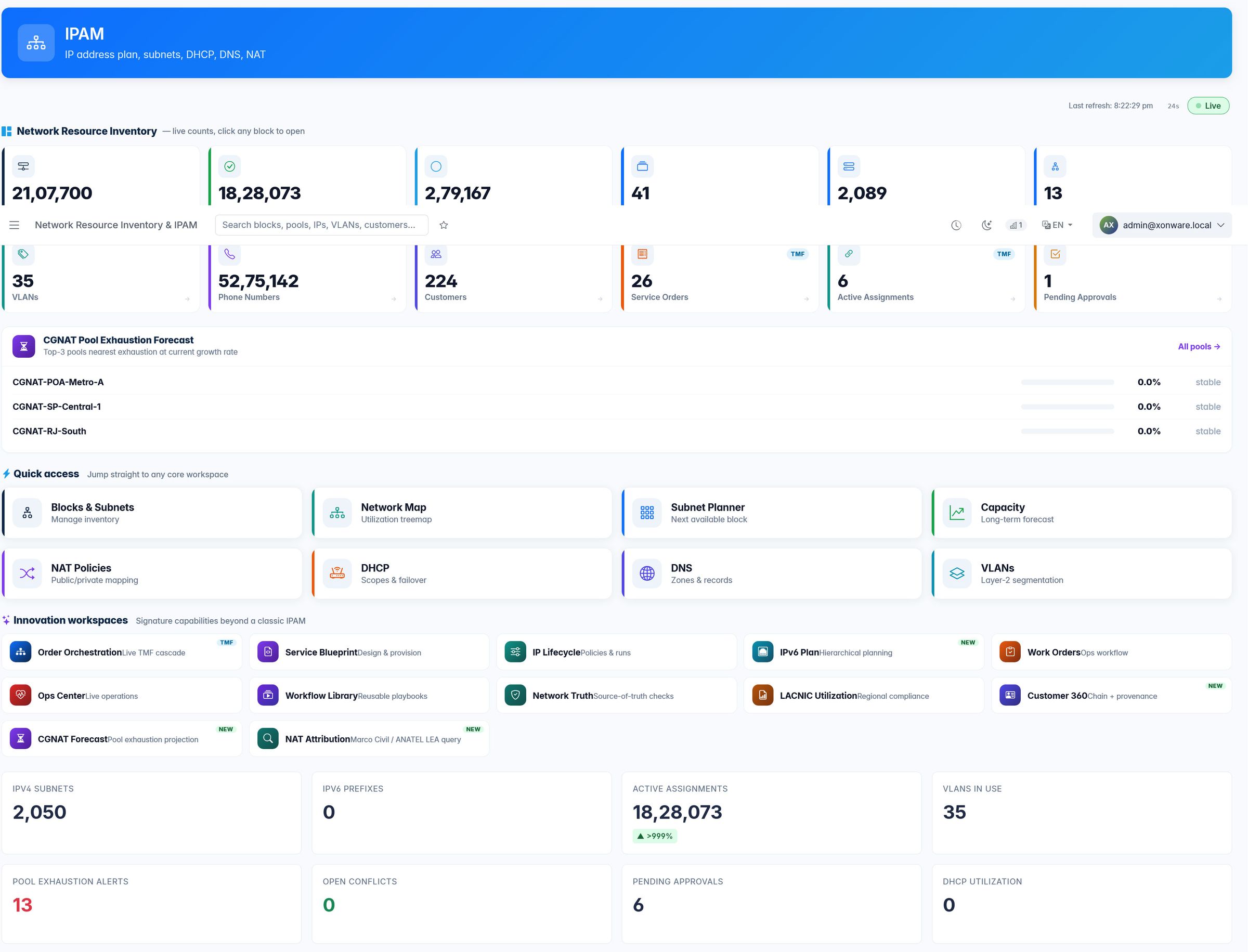The image size is (1248, 952).
Task: Click the Last refresh timestamp text
Action: 1110,106
